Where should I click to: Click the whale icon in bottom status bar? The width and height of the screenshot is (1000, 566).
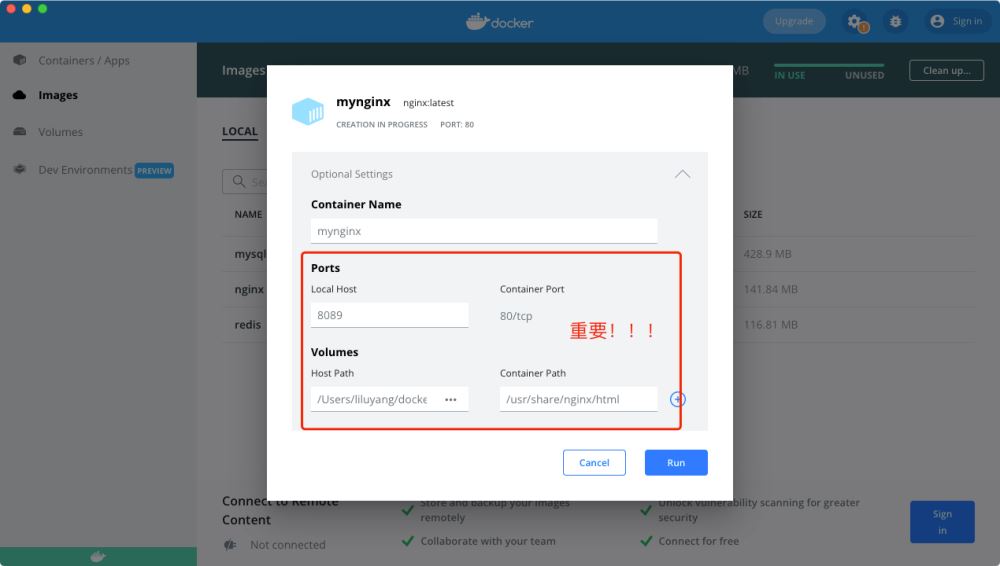pos(98,556)
